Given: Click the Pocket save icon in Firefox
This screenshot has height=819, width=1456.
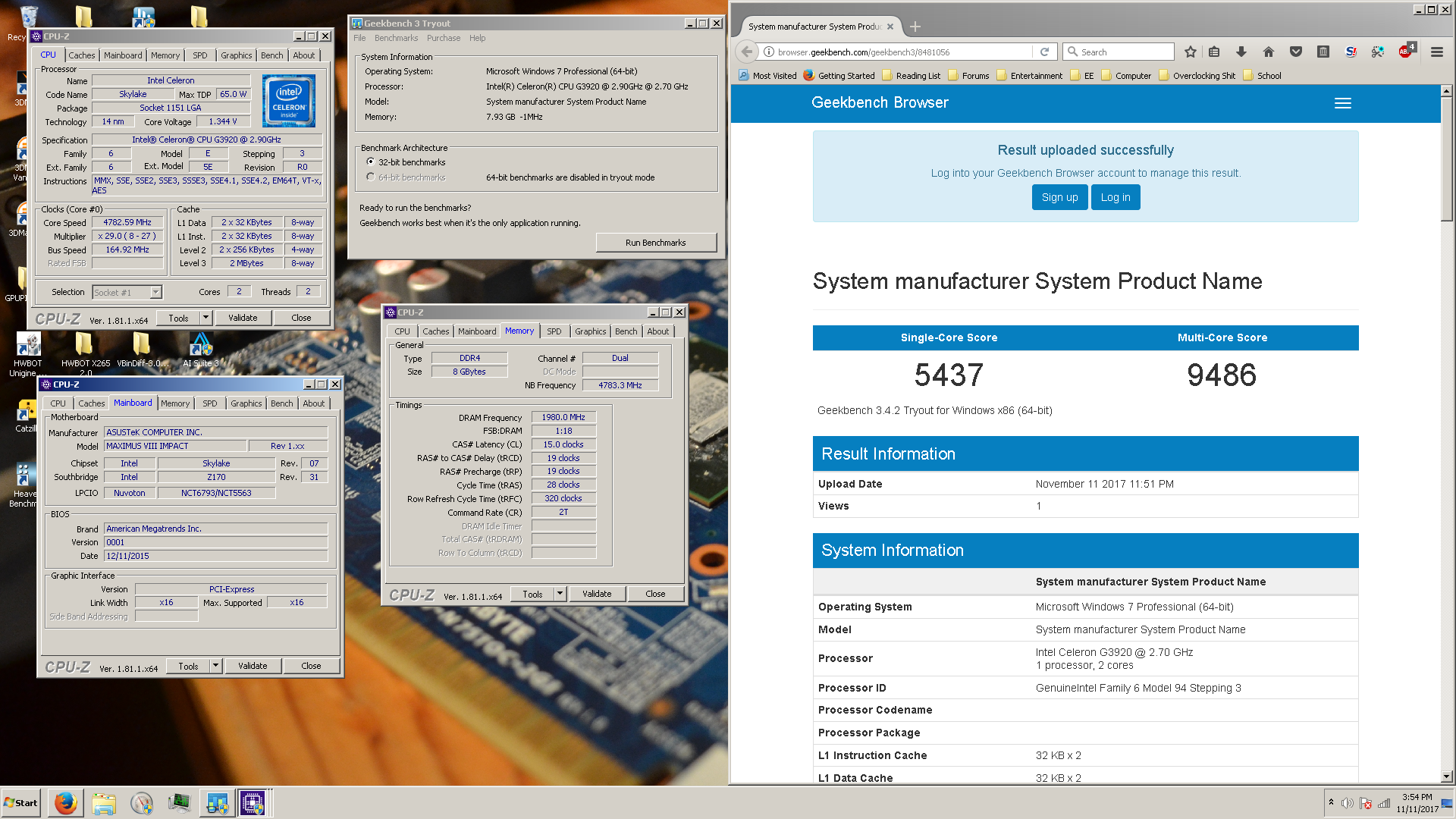Looking at the screenshot, I should coord(1296,52).
